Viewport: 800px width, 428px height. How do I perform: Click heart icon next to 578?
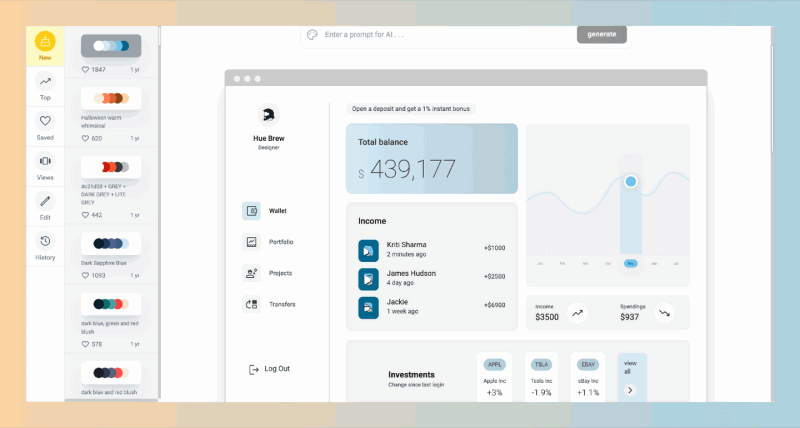(x=85, y=344)
